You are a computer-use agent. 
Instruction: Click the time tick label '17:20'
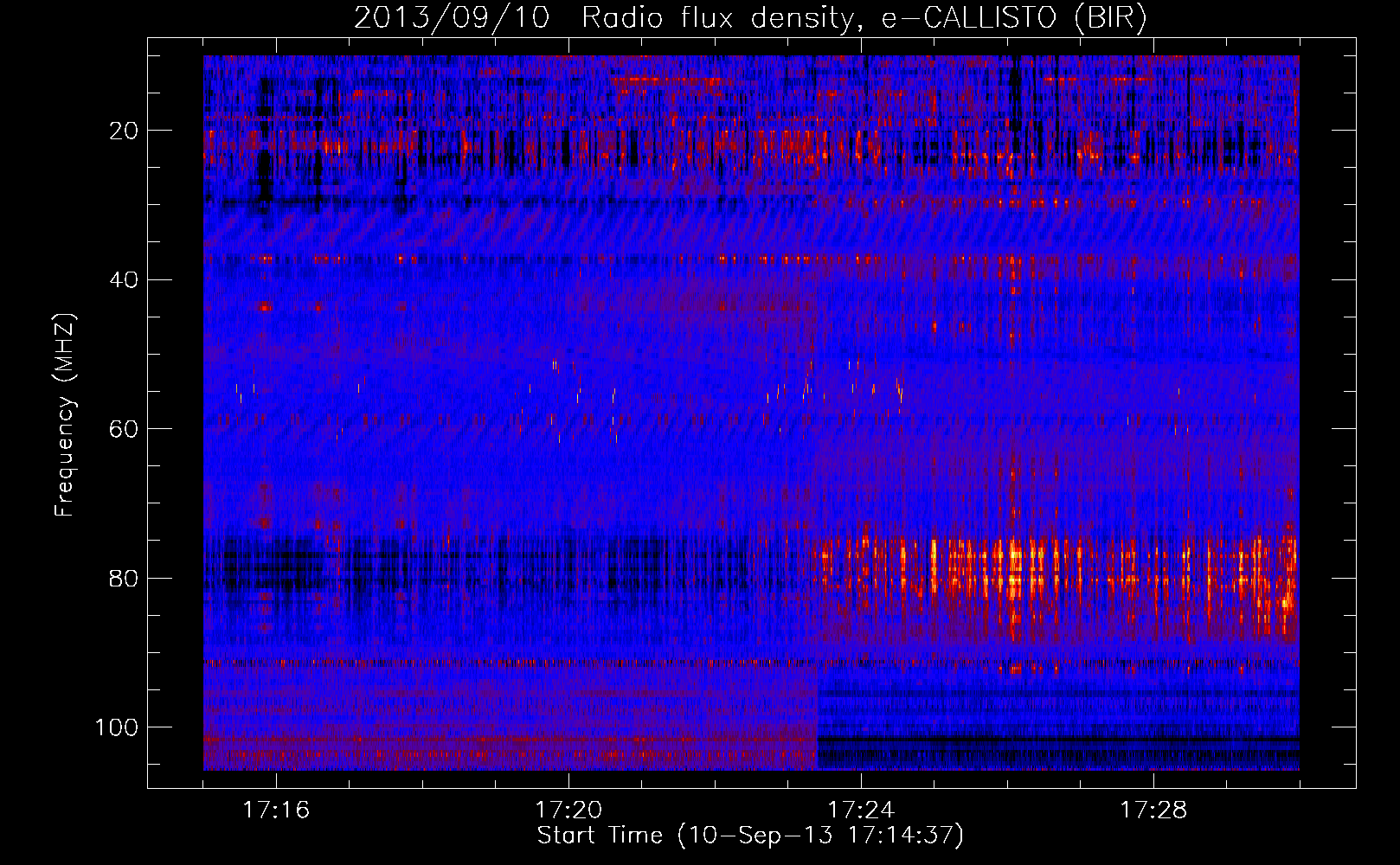[568, 811]
